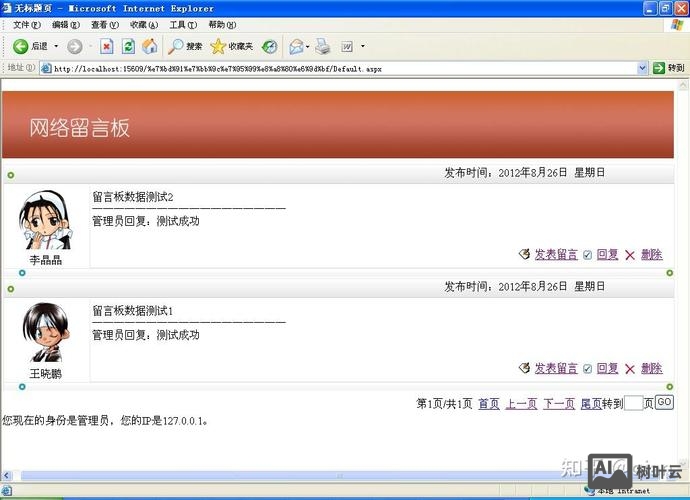Viewport: 690px width, 500px height.
Task: Click the reply check icon in 王晓鹏's row
Action: click(x=587, y=369)
